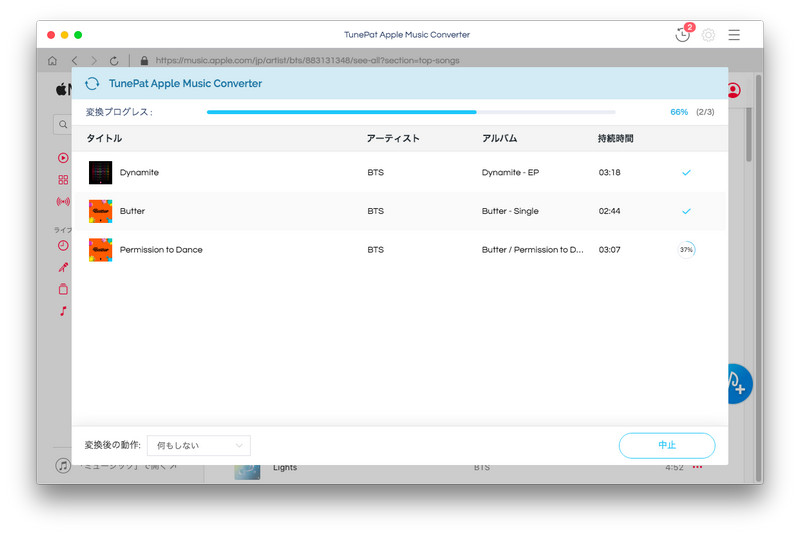Click BTS artist in Permission to Dance row
Viewport: 800px width, 536px height.
point(376,250)
